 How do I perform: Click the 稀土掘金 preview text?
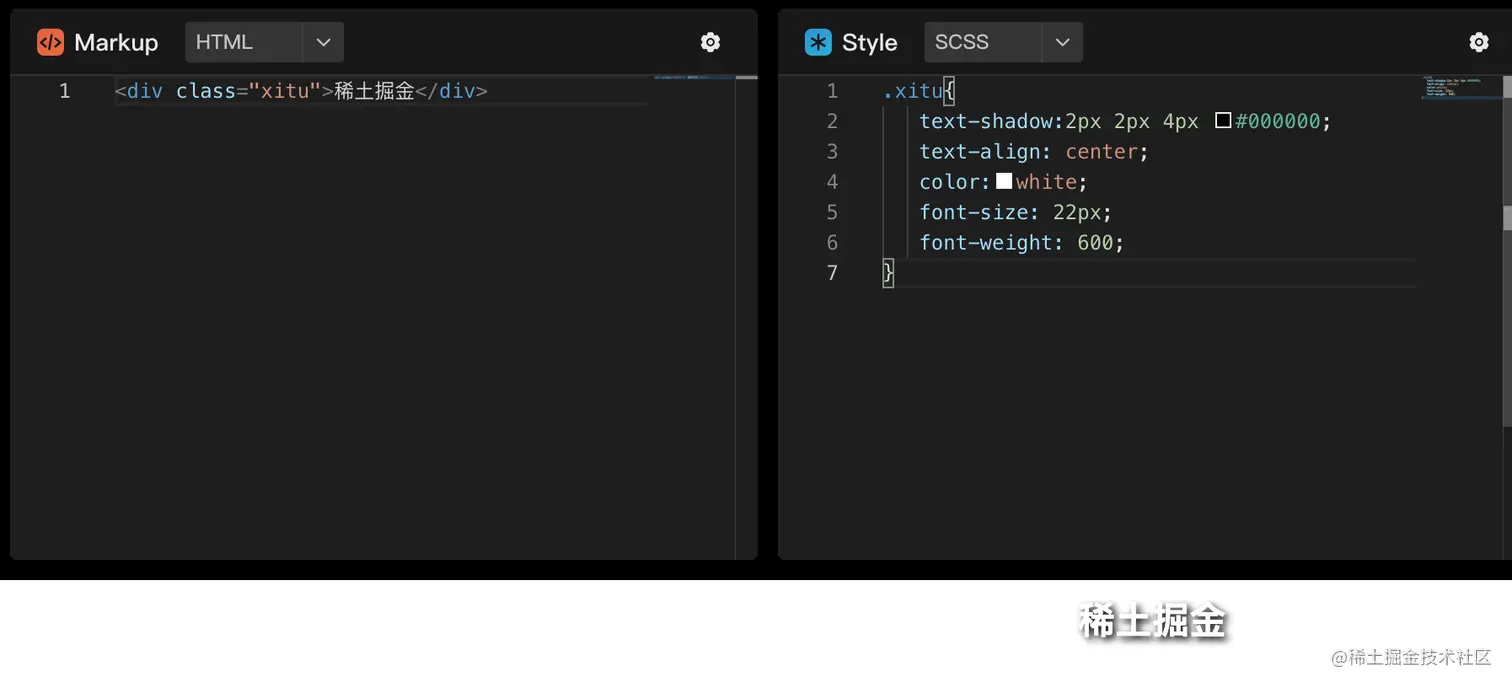tap(1152, 621)
